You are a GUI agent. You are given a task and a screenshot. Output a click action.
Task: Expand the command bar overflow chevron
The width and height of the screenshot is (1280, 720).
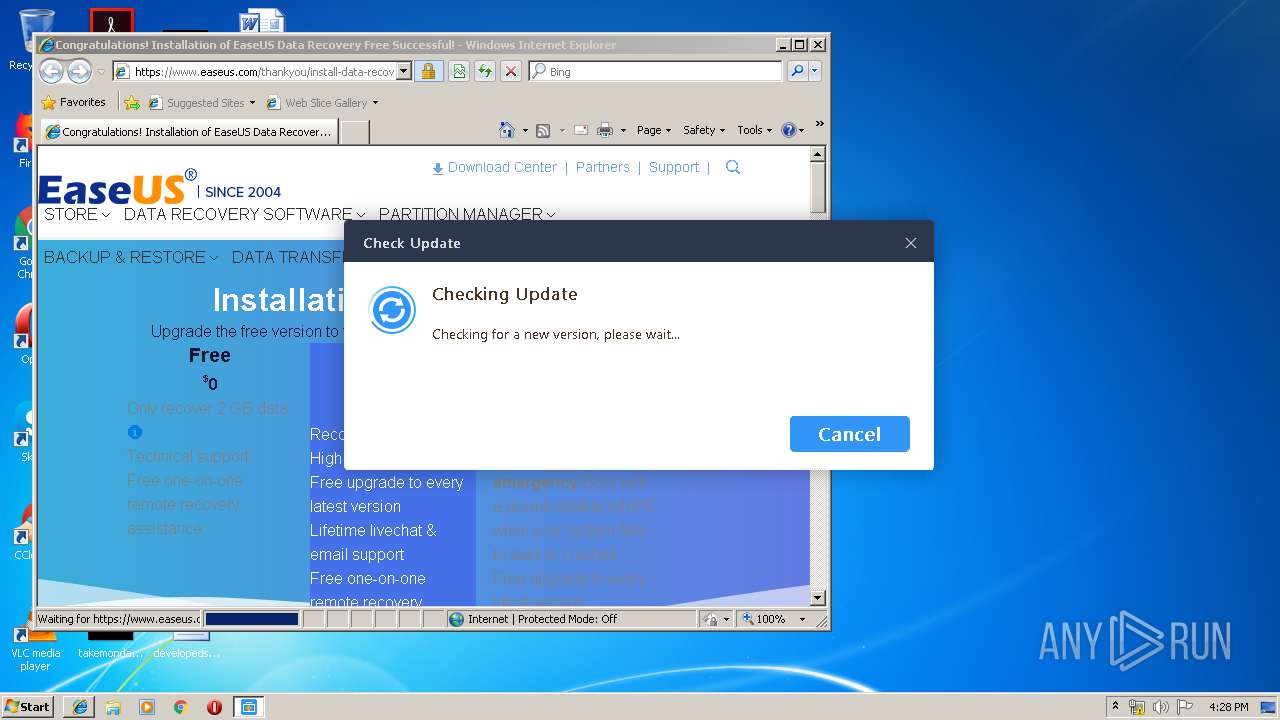pos(819,125)
